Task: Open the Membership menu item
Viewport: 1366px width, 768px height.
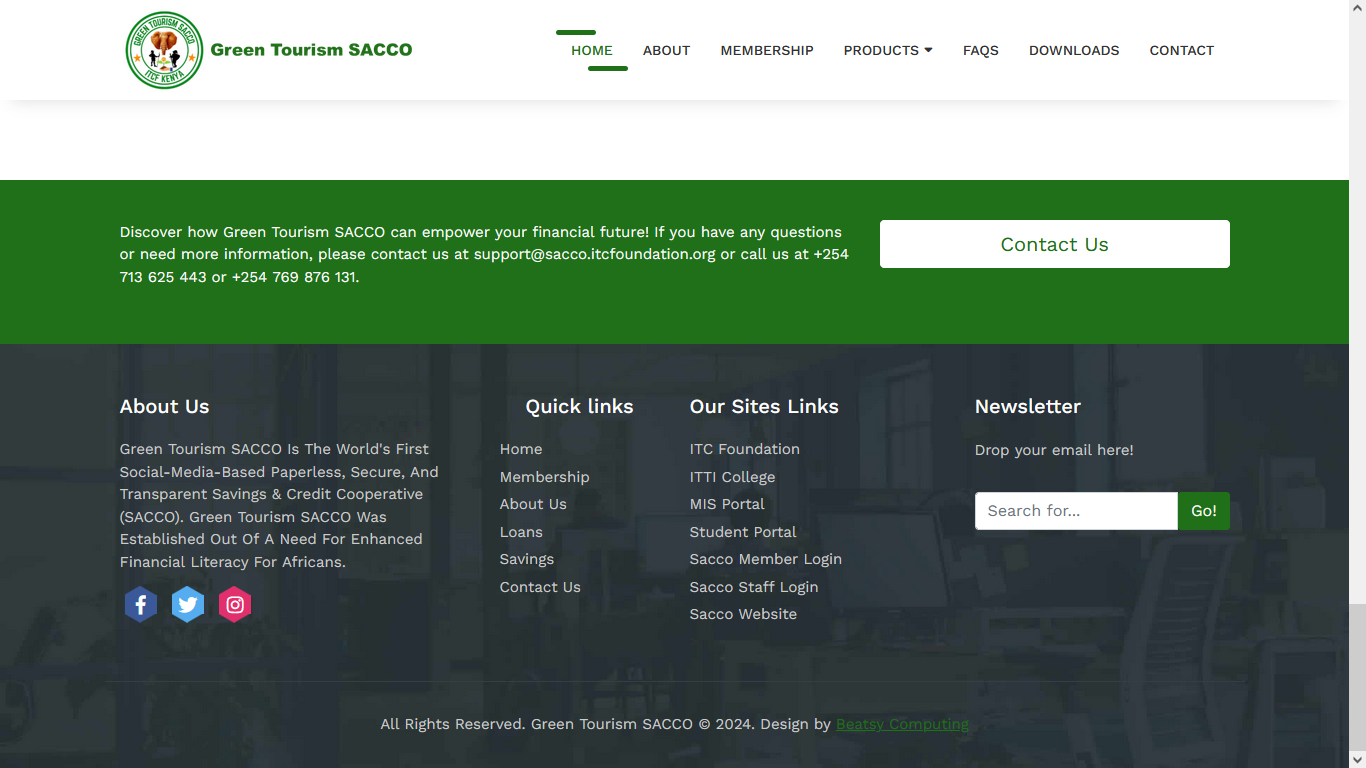Action: tap(767, 50)
